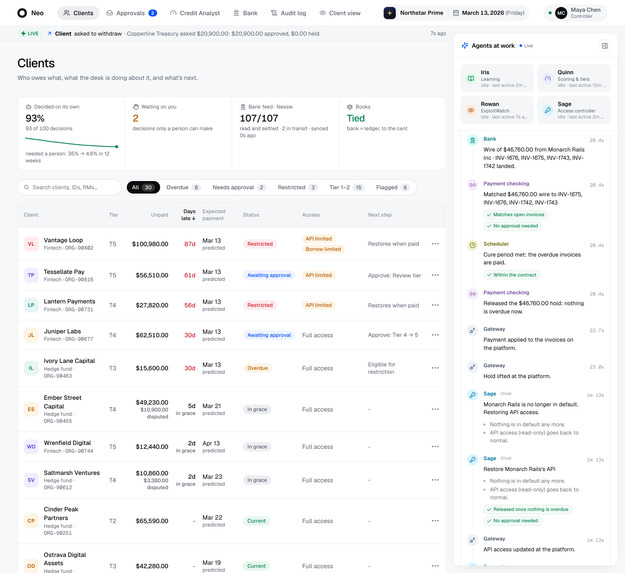
Task: Click the Scheduler clock icon in feed
Action: 472,245
